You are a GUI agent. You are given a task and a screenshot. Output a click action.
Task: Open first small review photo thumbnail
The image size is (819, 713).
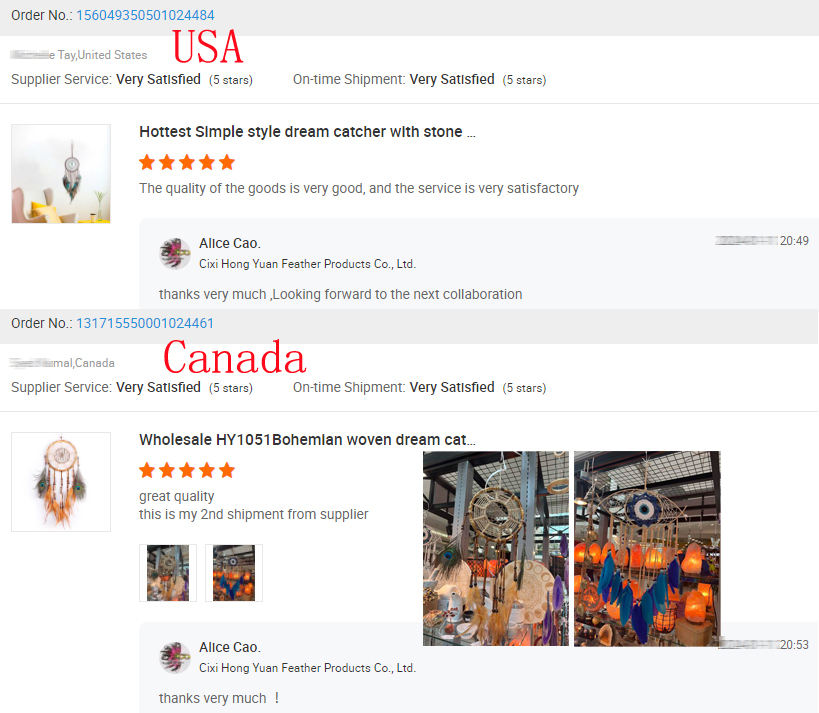pyautogui.click(x=168, y=573)
